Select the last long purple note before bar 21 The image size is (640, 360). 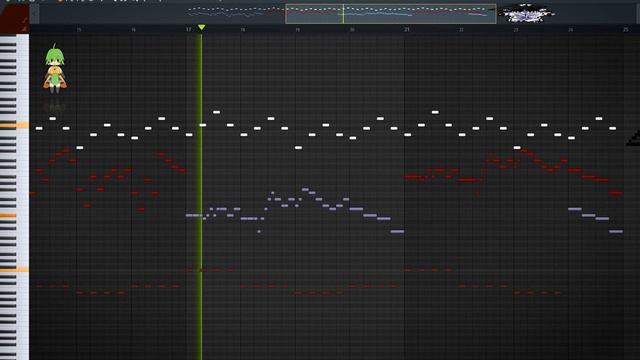pos(397,231)
